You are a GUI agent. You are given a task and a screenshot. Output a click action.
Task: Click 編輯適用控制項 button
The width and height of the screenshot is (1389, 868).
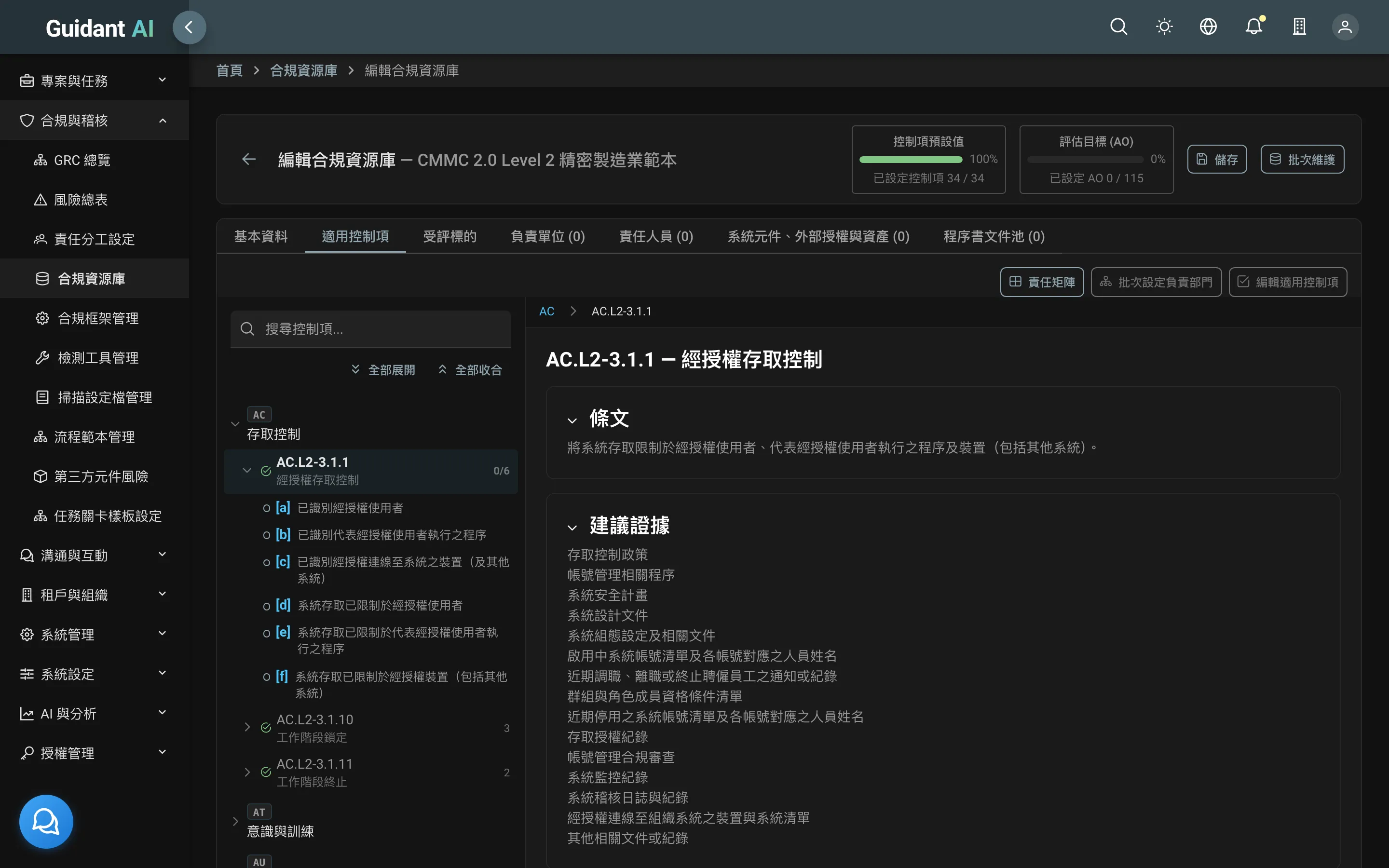[1287, 282]
